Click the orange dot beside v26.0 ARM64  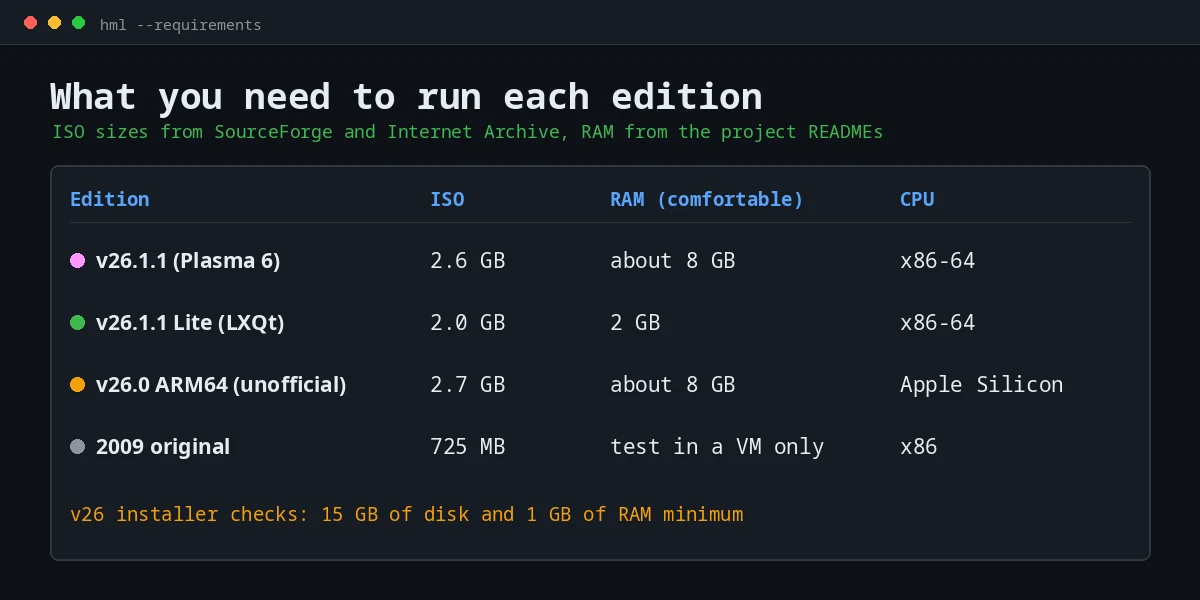point(77,385)
